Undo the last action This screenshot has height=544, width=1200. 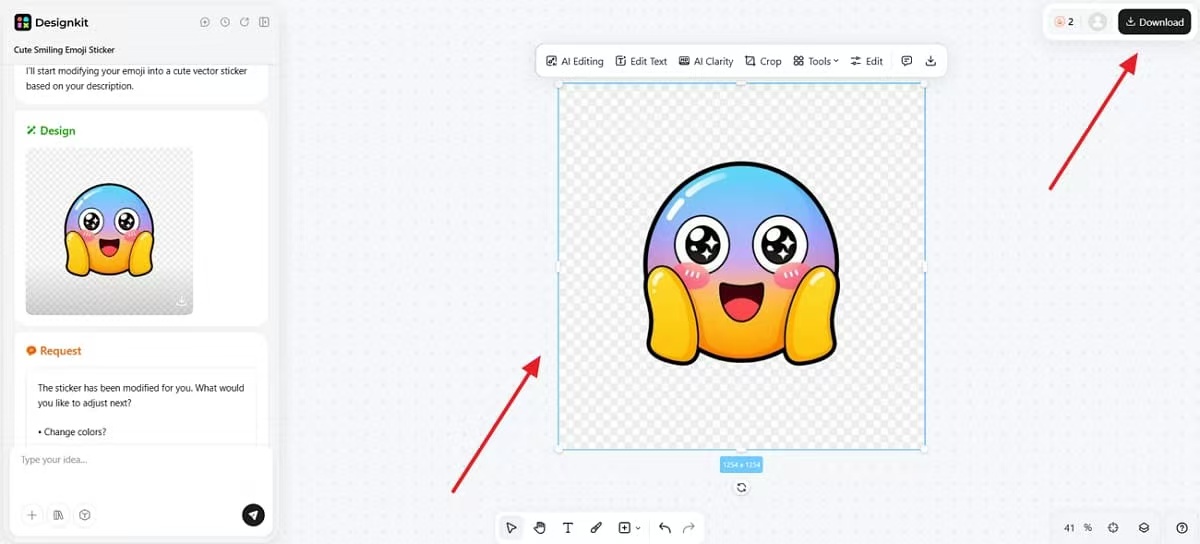click(x=665, y=528)
